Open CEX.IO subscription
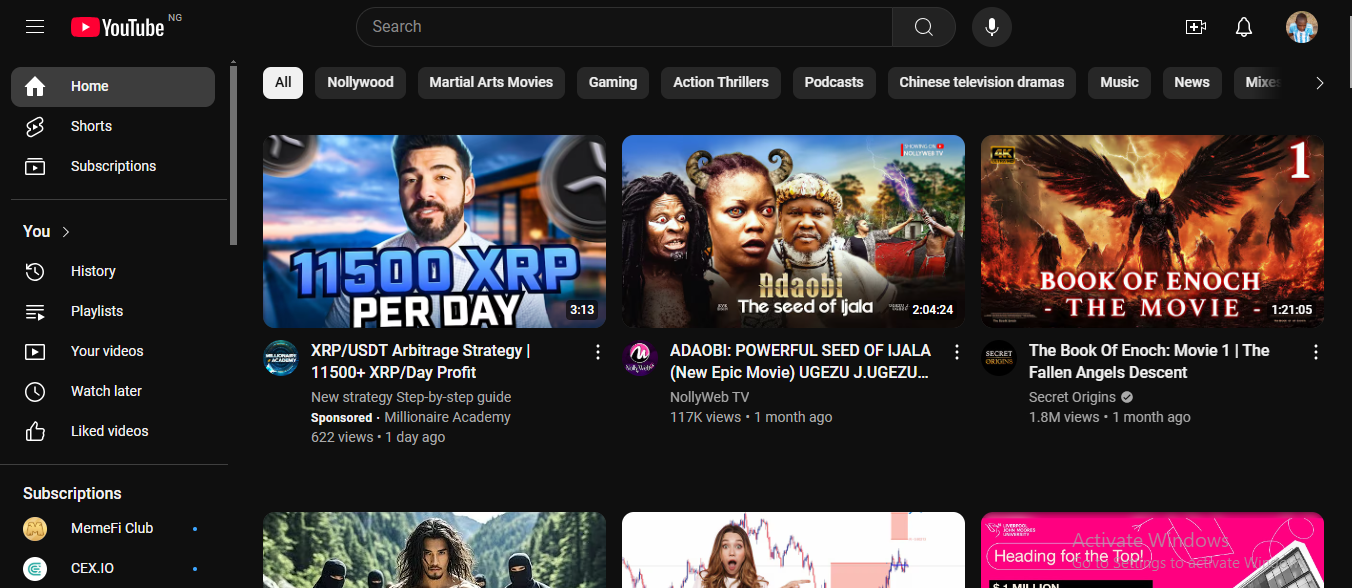This screenshot has width=1352, height=588. [x=113, y=568]
